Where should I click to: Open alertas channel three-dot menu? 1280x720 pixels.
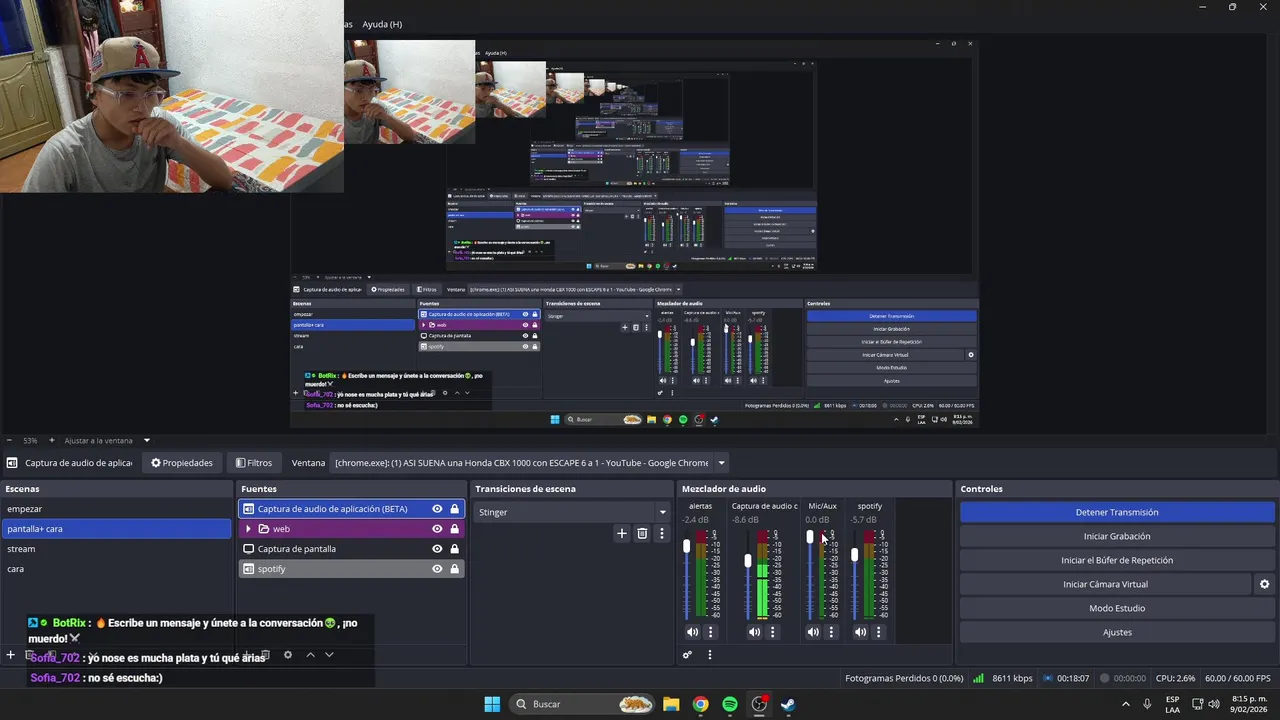point(711,632)
